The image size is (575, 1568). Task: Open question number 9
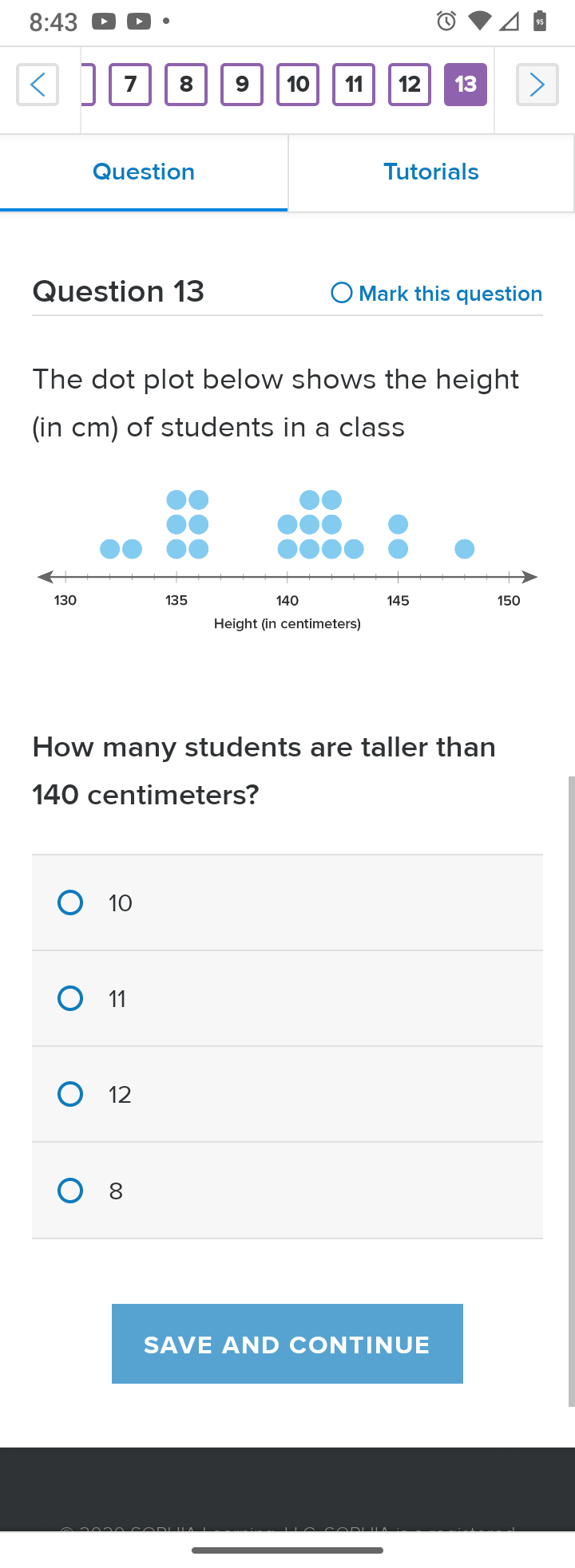click(x=242, y=85)
